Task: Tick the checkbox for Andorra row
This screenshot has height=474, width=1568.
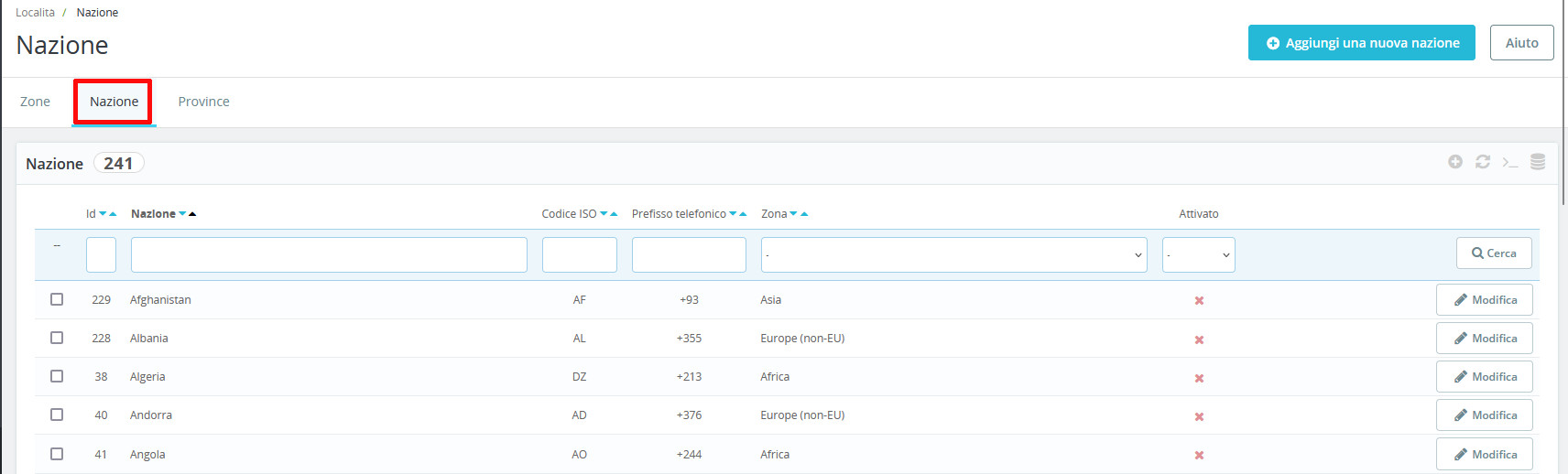Action: click(x=57, y=415)
